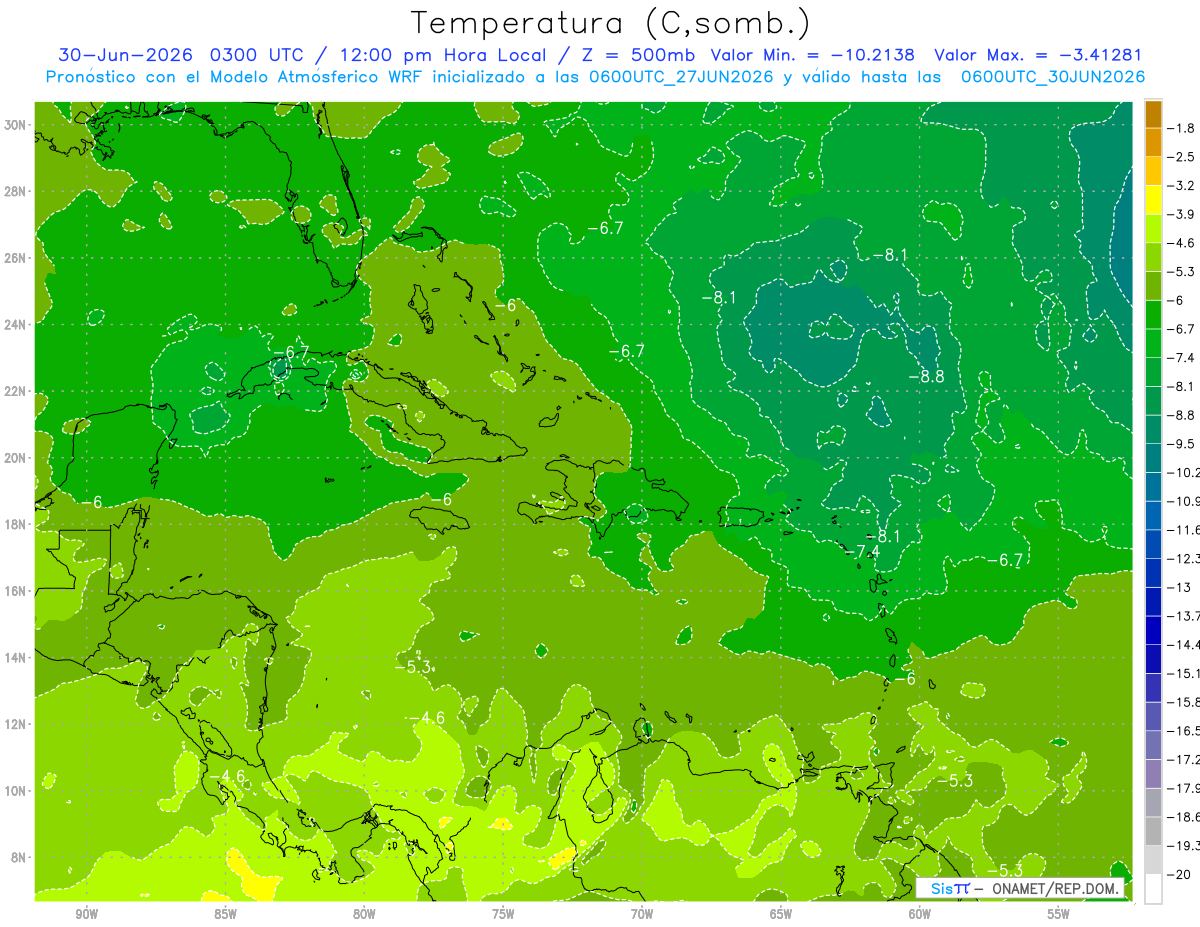The width and height of the screenshot is (1200, 927).
Task: Click the -17.2 value in the color legend
Action: click(x=1184, y=759)
